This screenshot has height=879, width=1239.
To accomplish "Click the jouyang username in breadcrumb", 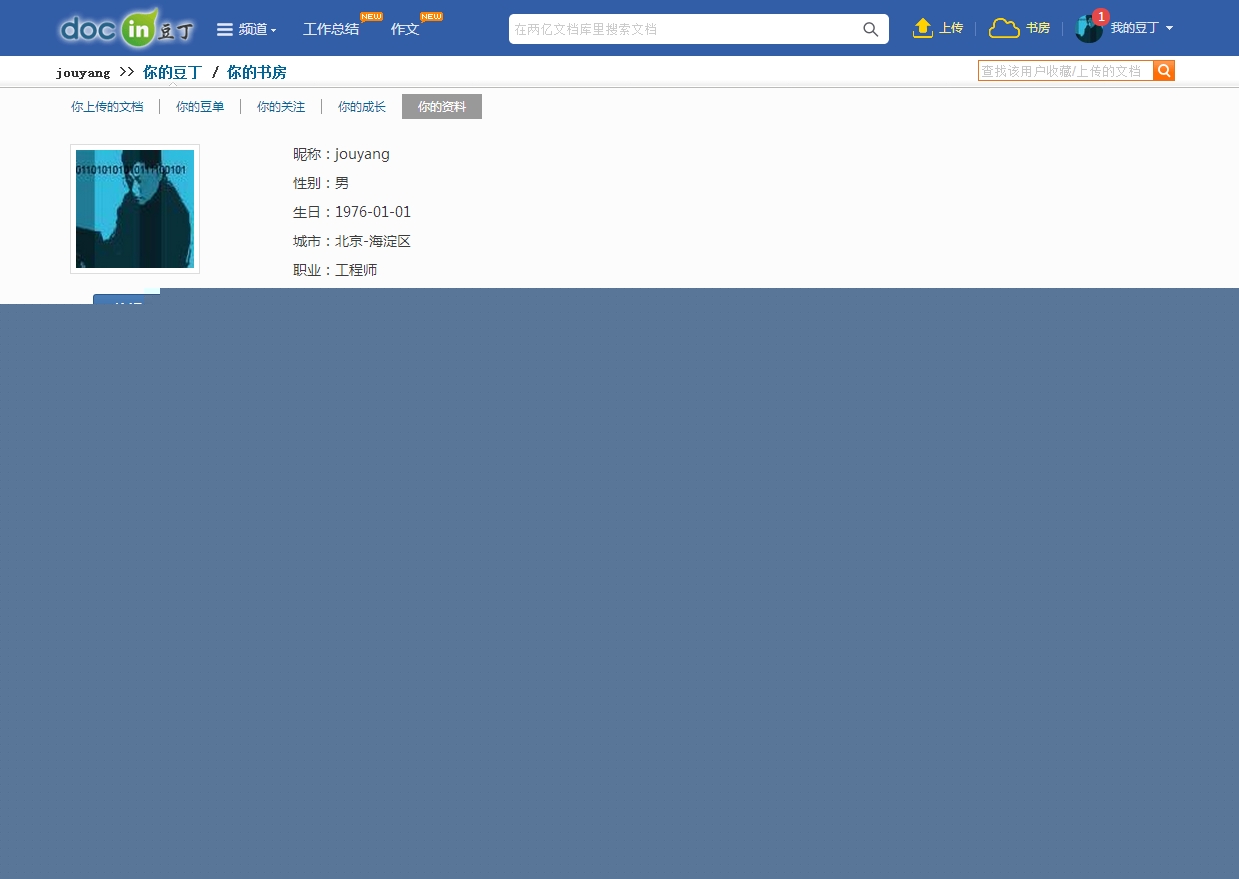I will (83, 73).
